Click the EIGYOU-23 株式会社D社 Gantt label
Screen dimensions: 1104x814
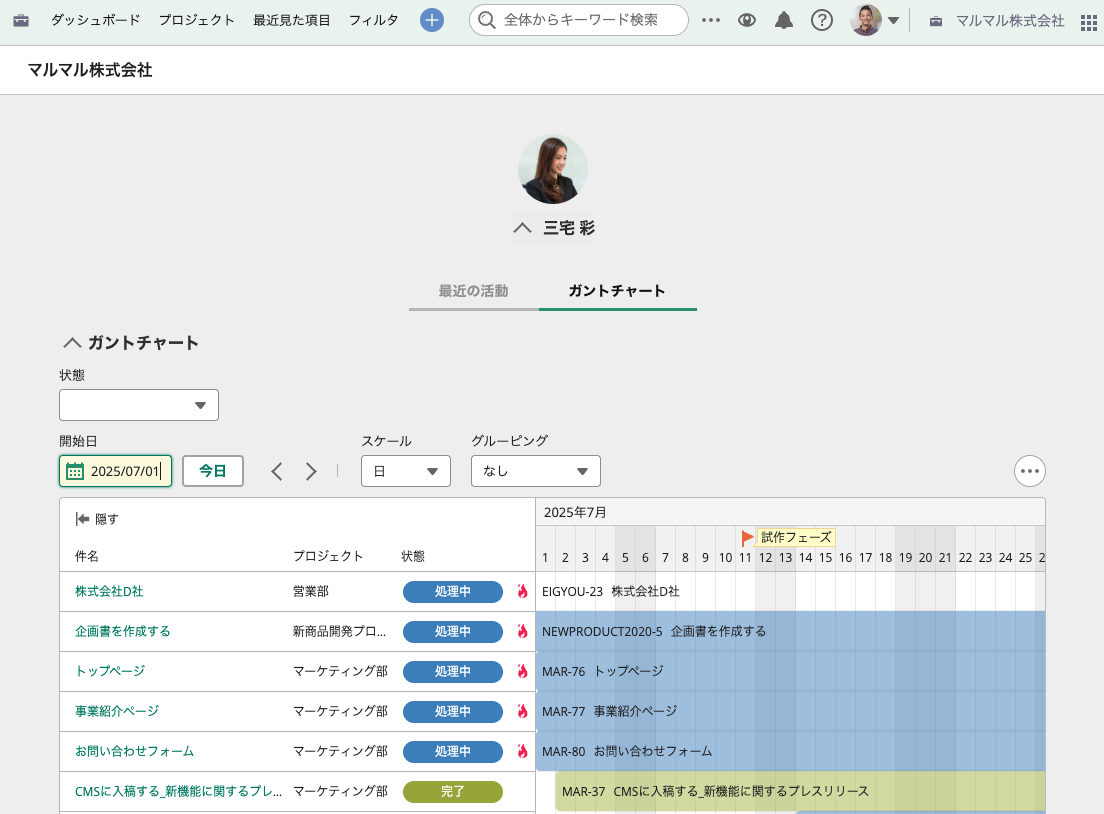click(x=610, y=591)
